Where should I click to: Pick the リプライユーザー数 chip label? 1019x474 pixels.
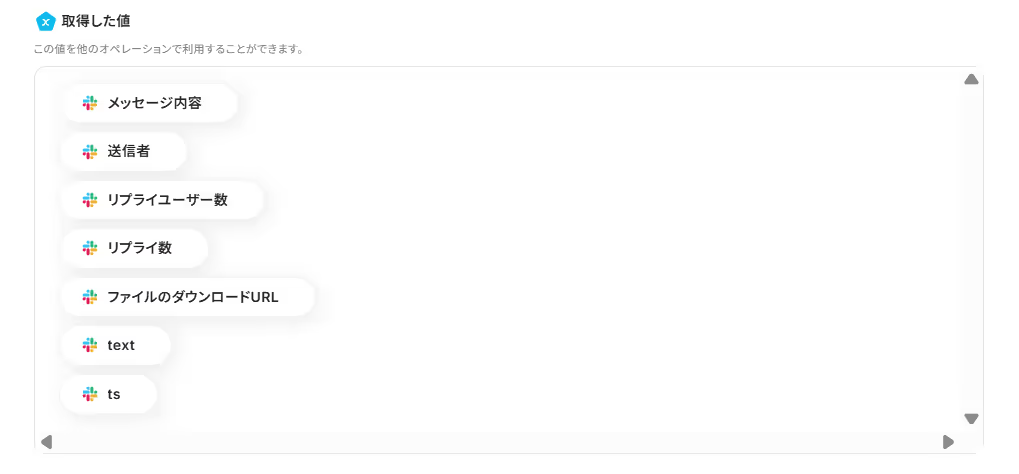(x=167, y=200)
